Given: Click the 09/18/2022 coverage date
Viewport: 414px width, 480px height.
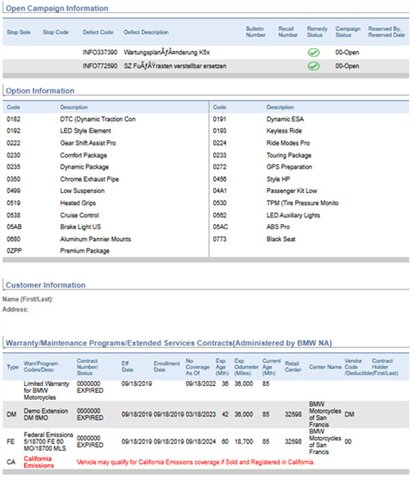Looking at the screenshot, I should pos(201,384).
